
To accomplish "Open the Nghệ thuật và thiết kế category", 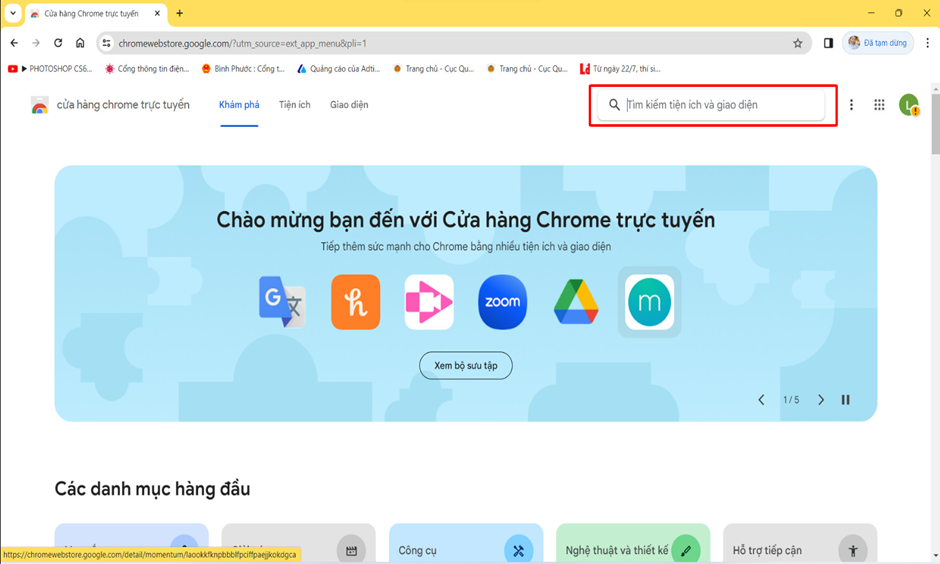I will (633, 544).
